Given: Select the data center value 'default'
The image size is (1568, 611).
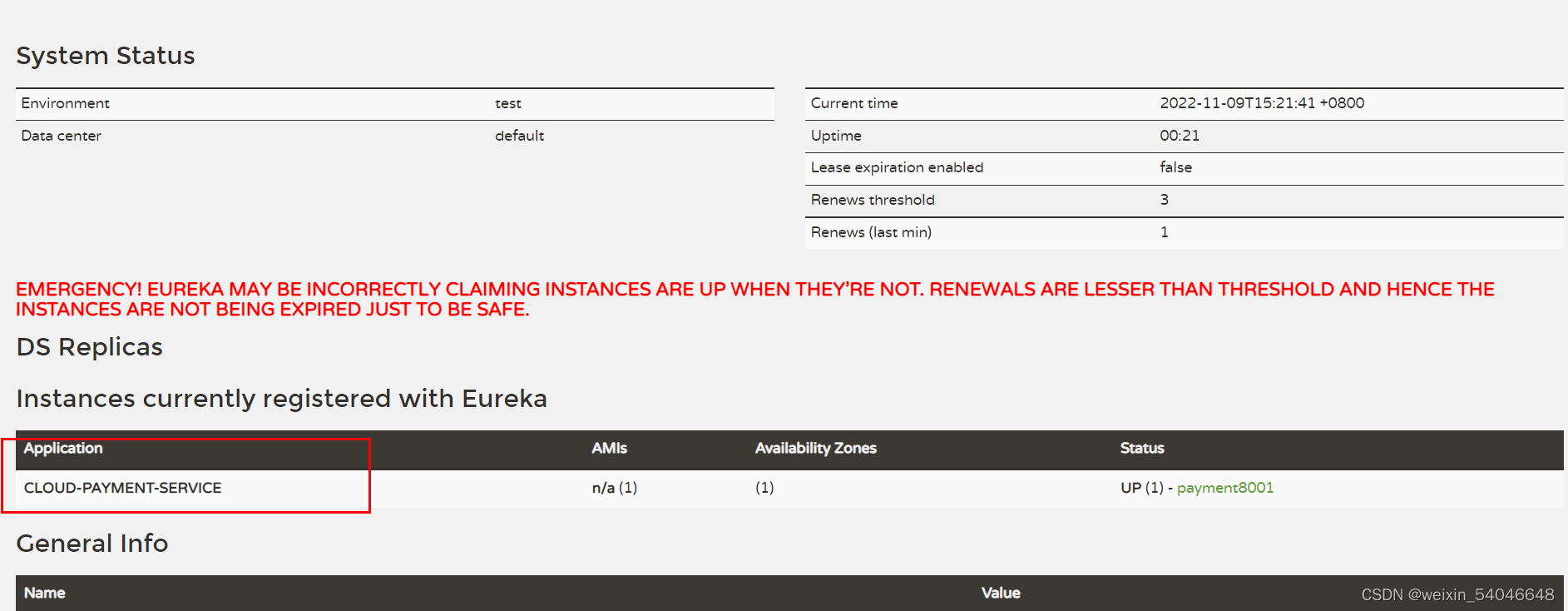Looking at the screenshot, I should [519, 136].
